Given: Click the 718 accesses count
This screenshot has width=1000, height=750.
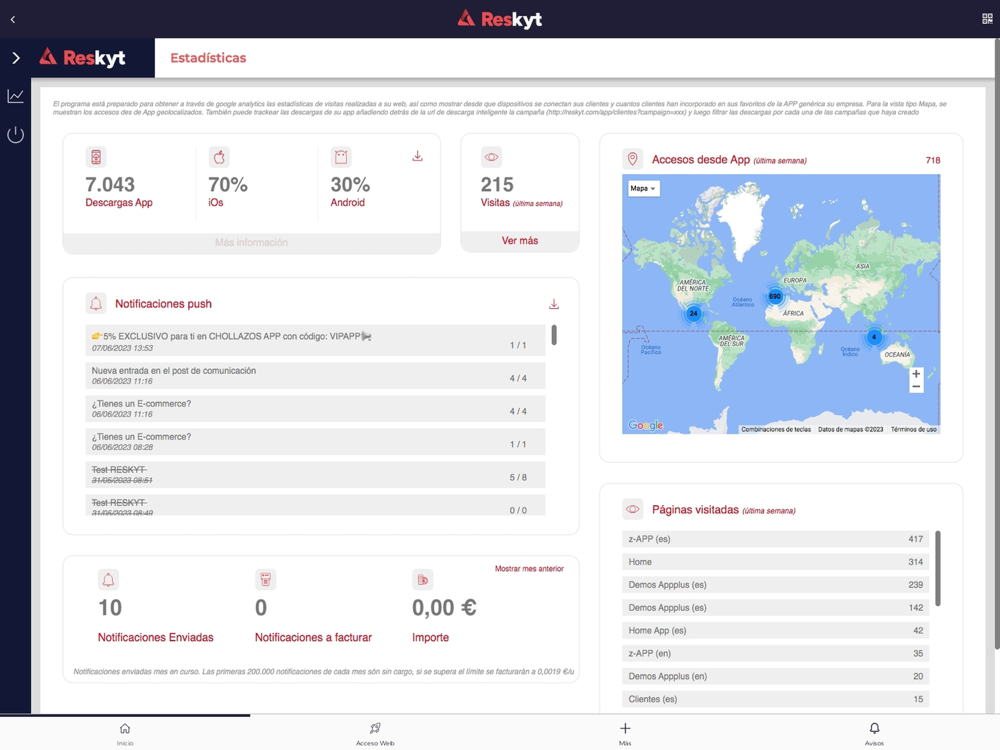Looking at the screenshot, I should click(932, 160).
